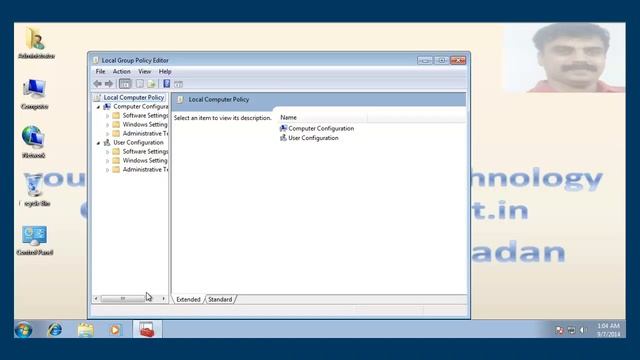Image resolution: width=640 pixels, height=360 pixels.
Task: Collapse the Computer Configuration tree node
Action: click(x=98, y=107)
